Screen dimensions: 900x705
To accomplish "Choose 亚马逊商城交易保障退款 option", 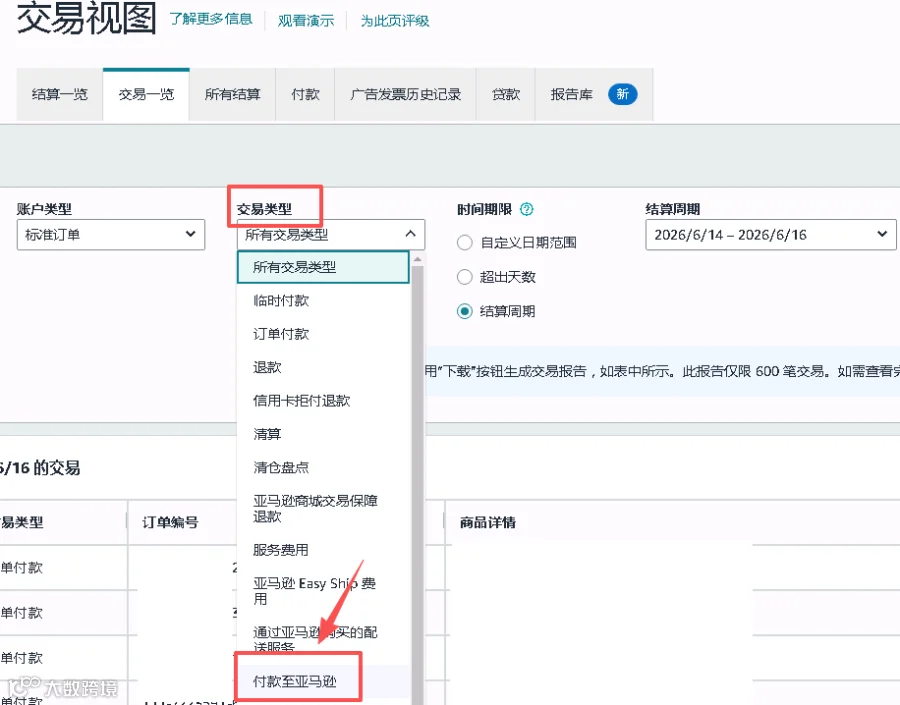I will [x=323, y=508].
